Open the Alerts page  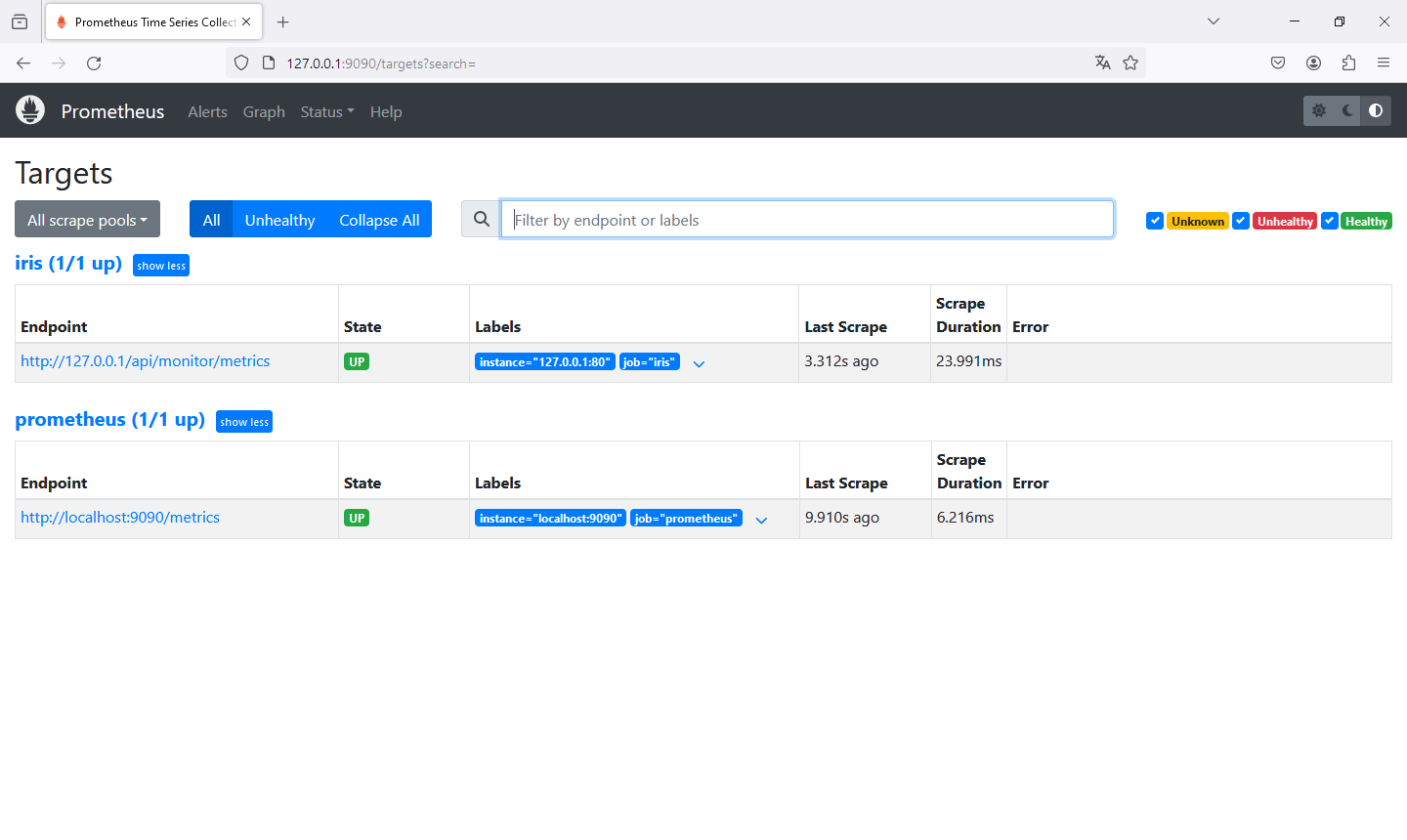207,111
